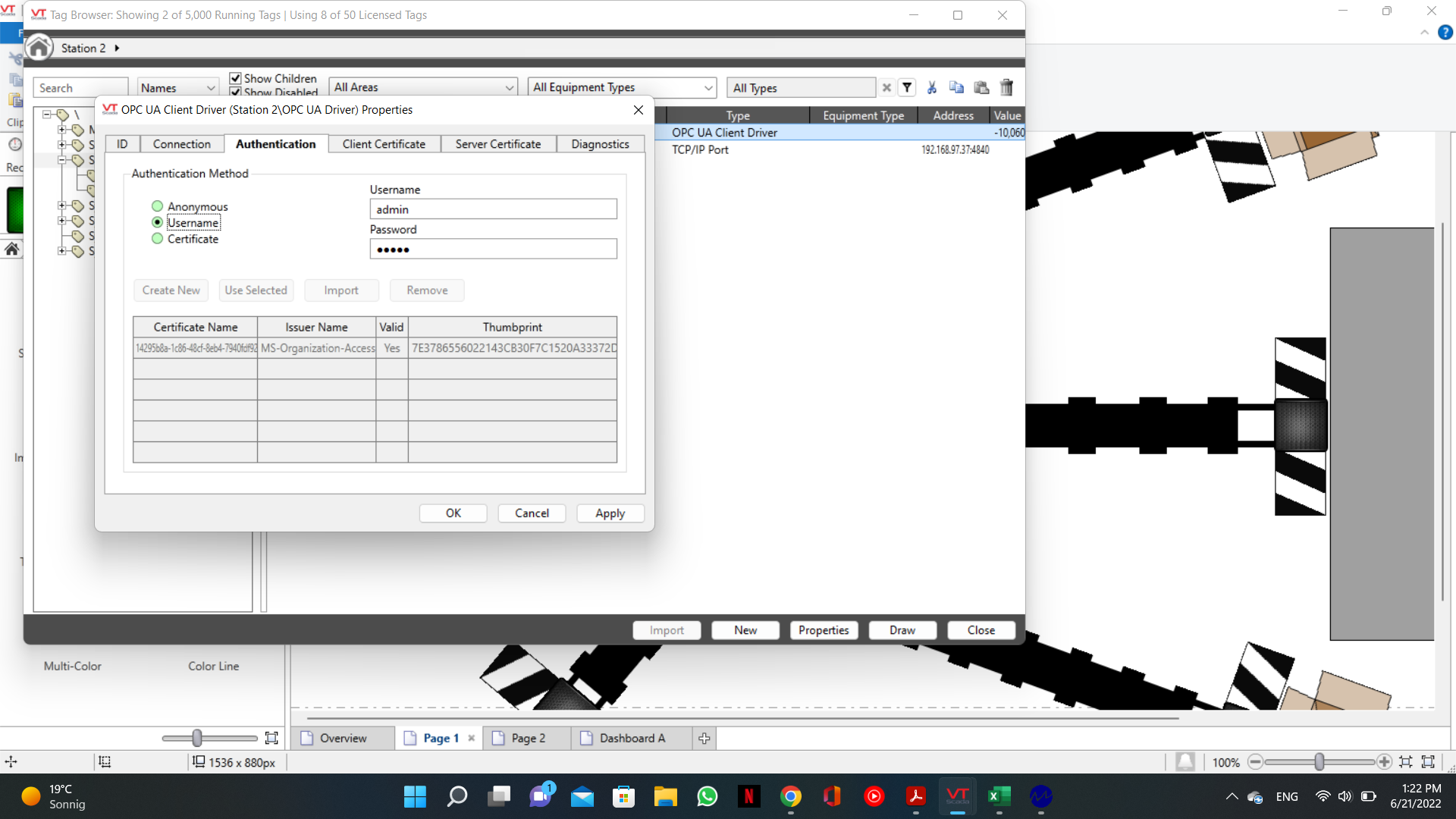
Task: Click the cut scissors icon
Action: point(932,88)
